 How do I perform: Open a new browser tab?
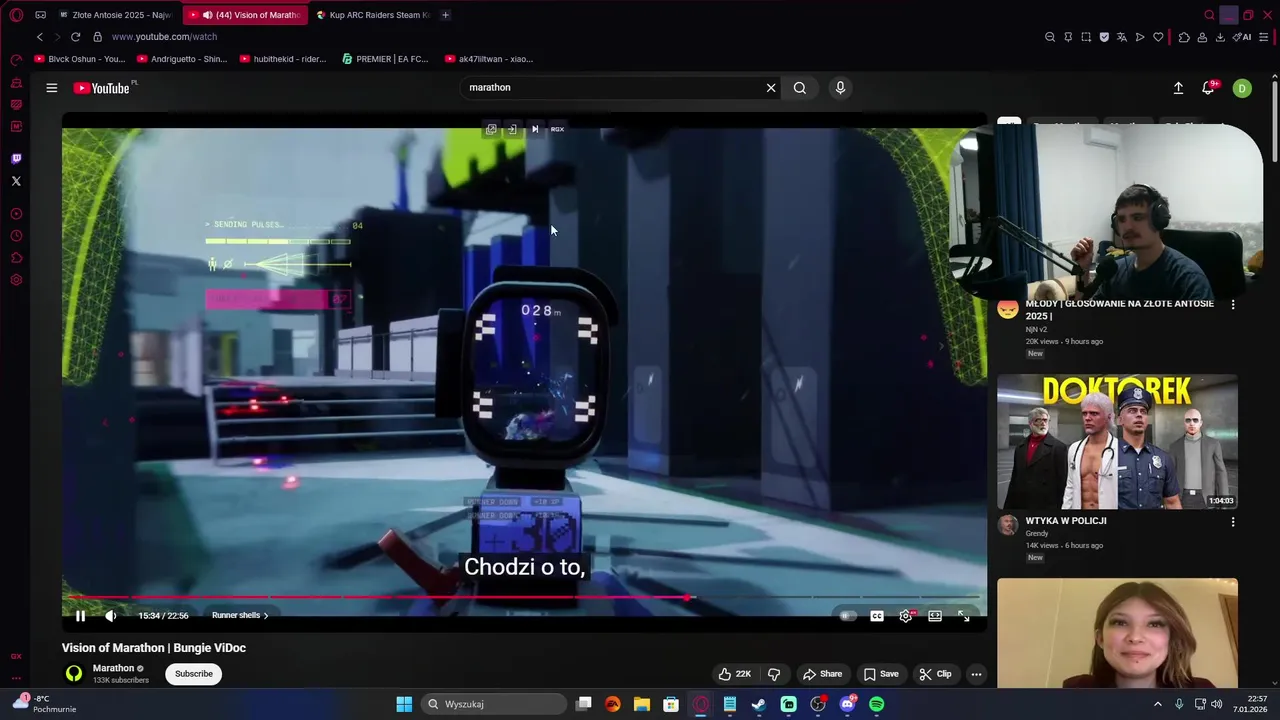(445, 15)
